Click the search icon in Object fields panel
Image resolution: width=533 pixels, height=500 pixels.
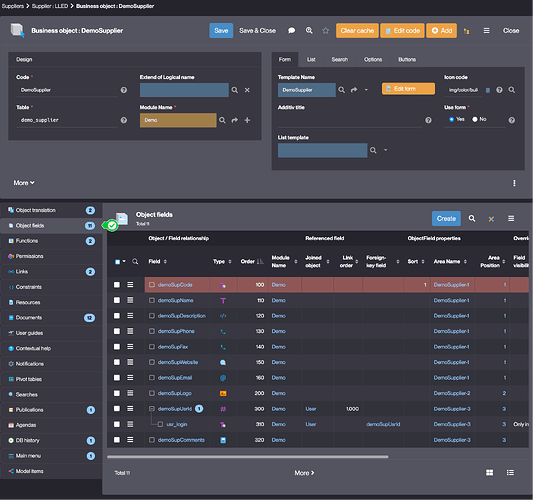click(x=472, y=219)
